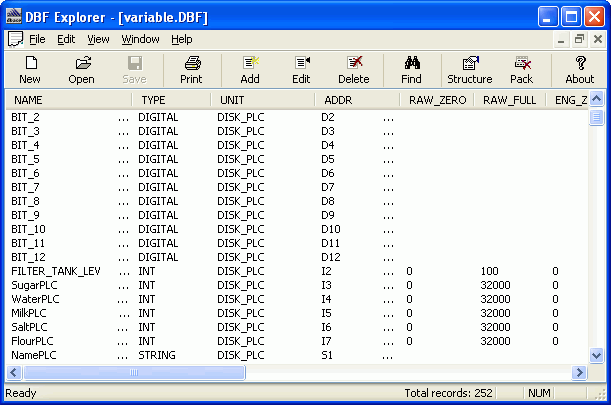Create a new file with New icon
Screen dimensions: 611x405
[30, 70]
